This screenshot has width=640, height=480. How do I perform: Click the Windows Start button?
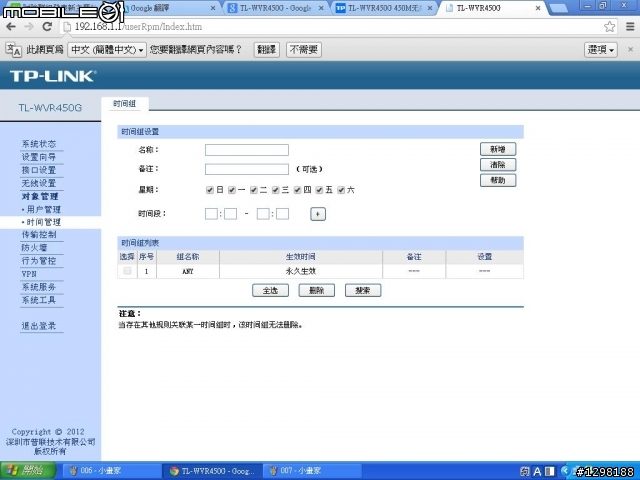tap(28, 471)
